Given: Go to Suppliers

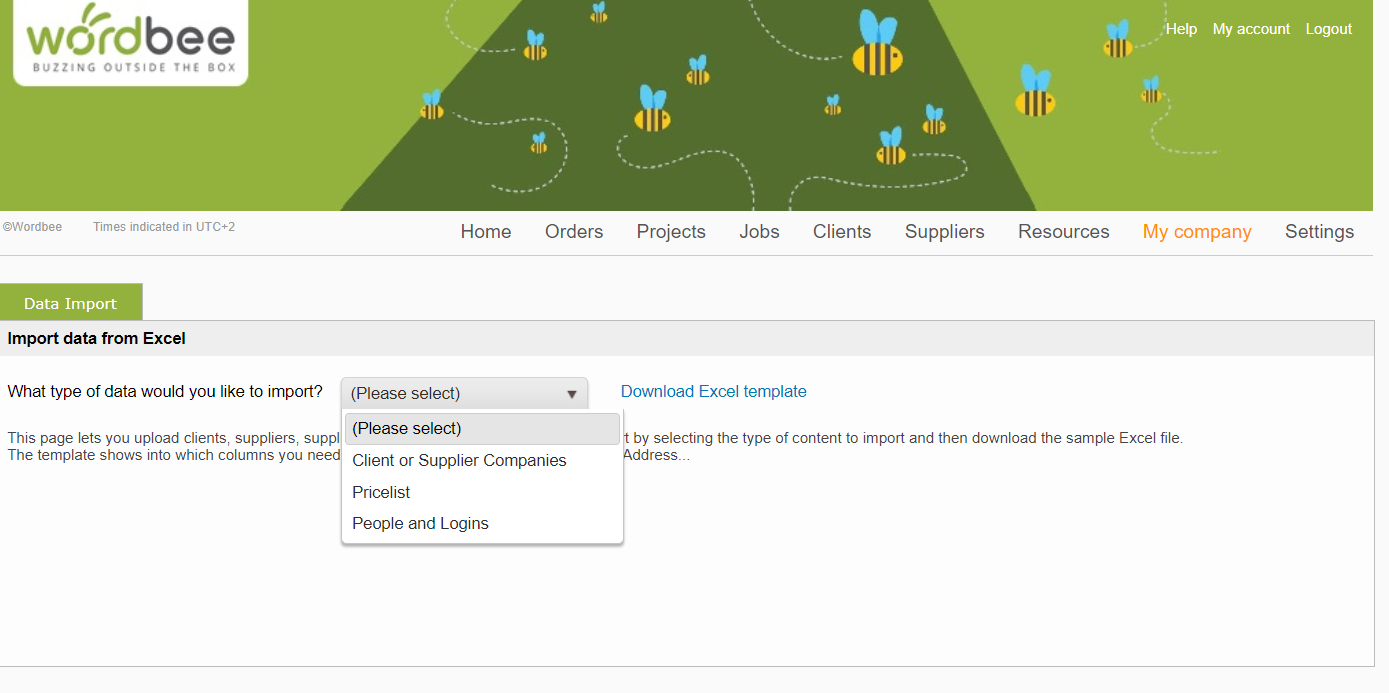Looking at the screenshot, I should [x=944, y=232].
